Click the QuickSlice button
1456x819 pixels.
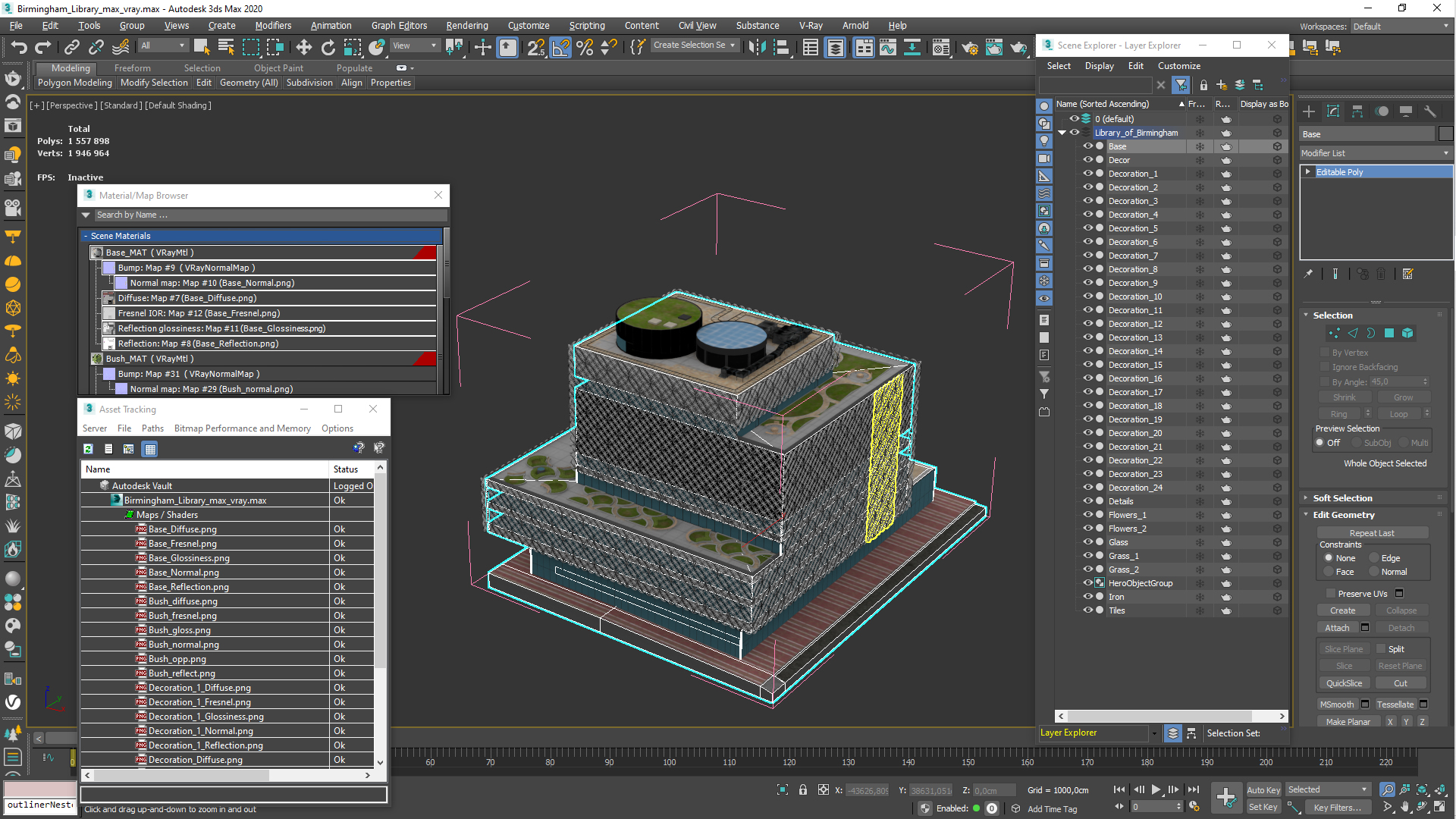click(1344, 683)
